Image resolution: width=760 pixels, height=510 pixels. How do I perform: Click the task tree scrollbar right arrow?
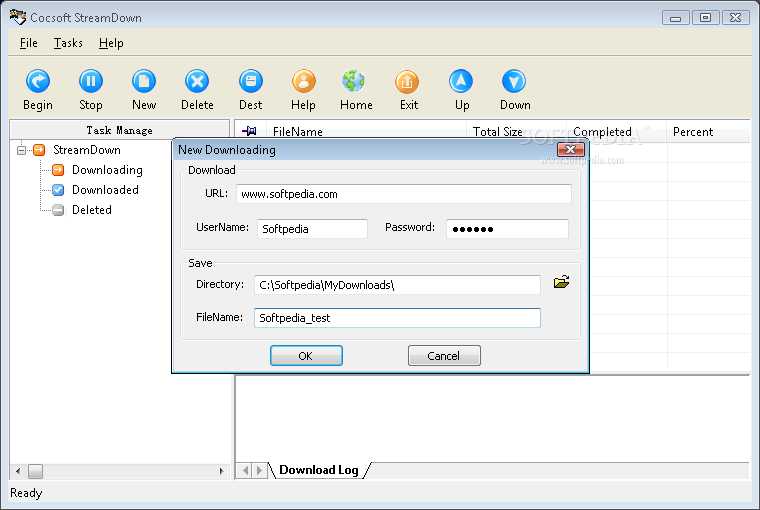point(221,471)
